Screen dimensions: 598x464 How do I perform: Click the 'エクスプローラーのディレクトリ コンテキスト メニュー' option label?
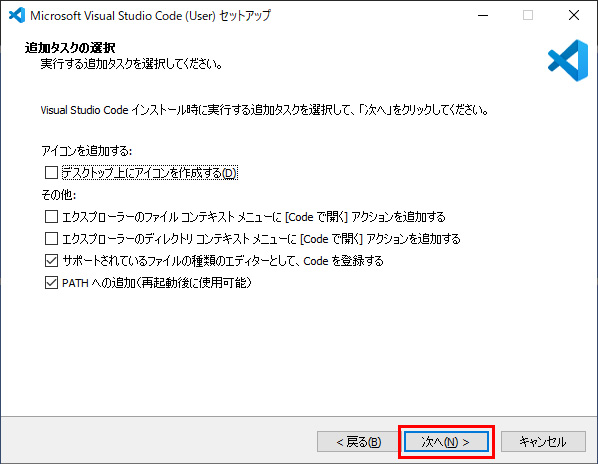coord(261,239)
